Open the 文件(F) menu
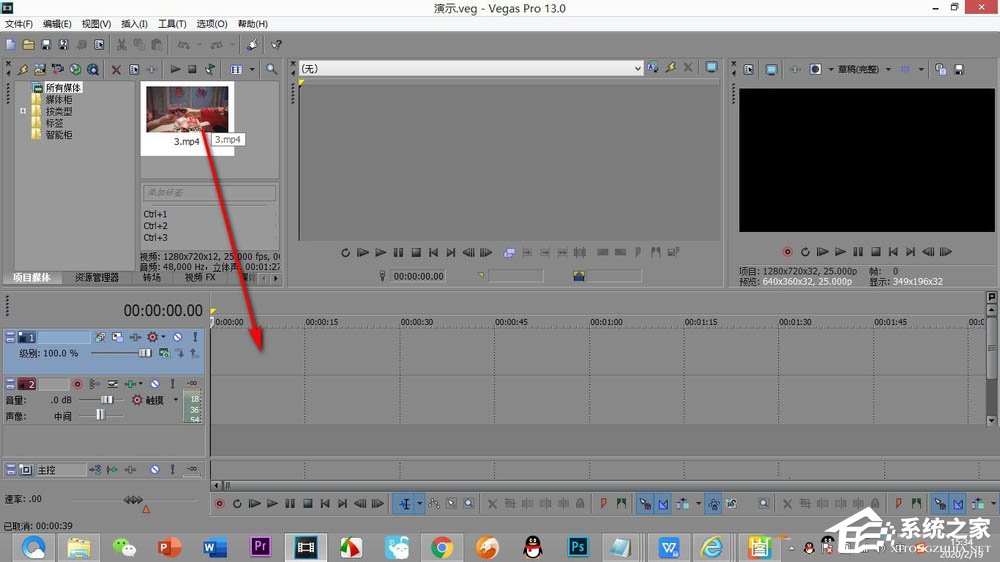 pyautogui.click(x=19, y=24)
